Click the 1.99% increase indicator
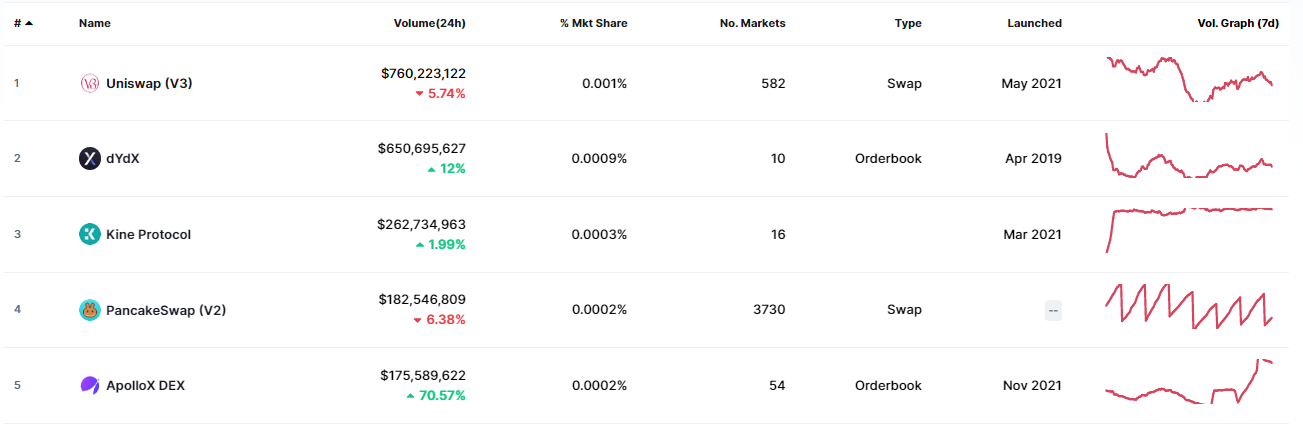The width and height of the screenshot is (1303, 428). click(440, 244)
